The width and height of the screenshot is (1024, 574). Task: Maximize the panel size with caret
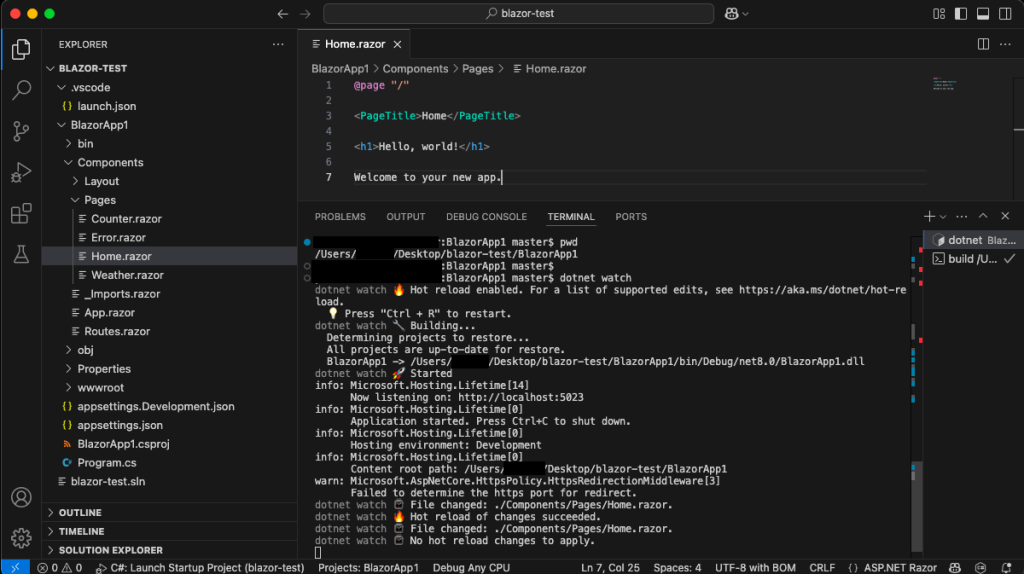[983, 216]
